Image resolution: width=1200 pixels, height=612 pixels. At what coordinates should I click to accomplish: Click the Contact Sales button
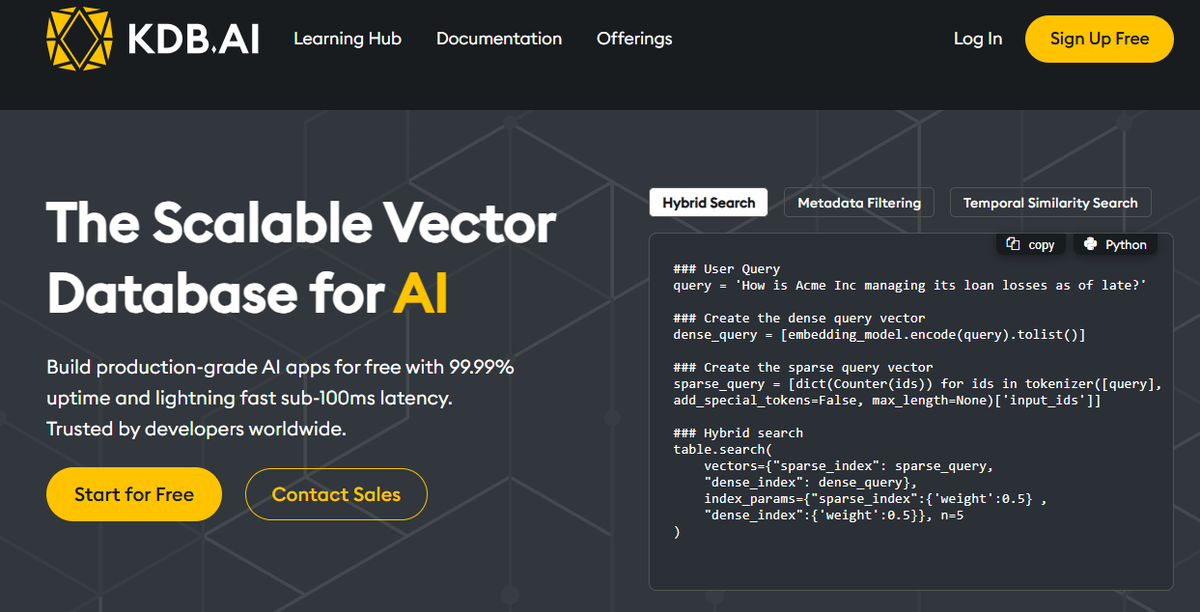coord(336,494)
